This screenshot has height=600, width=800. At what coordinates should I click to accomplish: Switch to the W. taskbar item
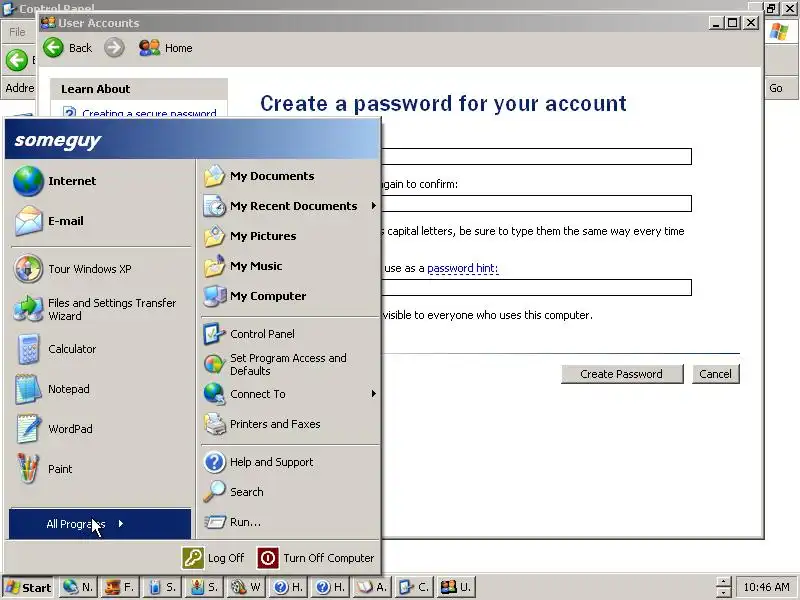click(245, 587)
